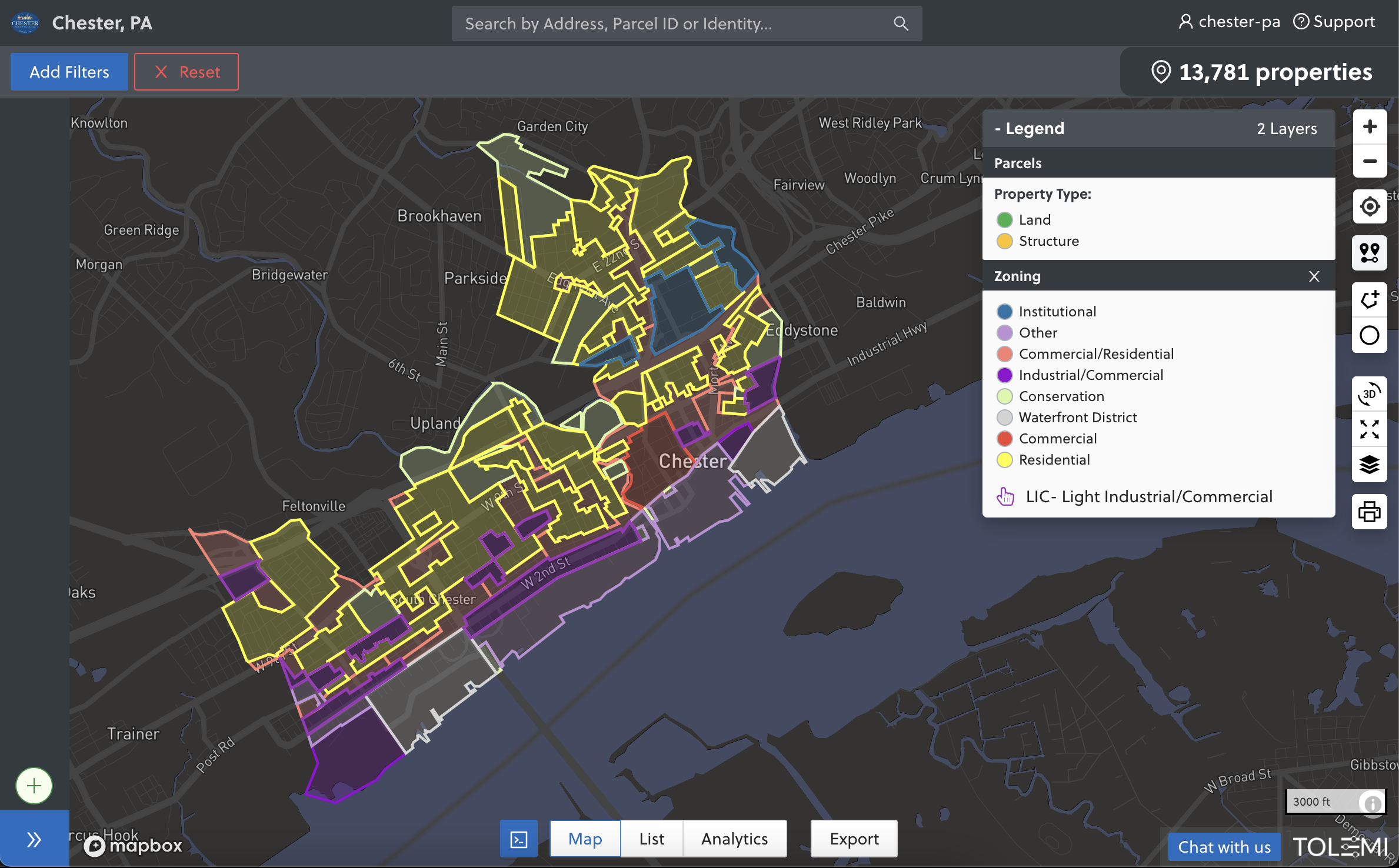Remove the Zoning layer with X

[x=1314, y=276]
